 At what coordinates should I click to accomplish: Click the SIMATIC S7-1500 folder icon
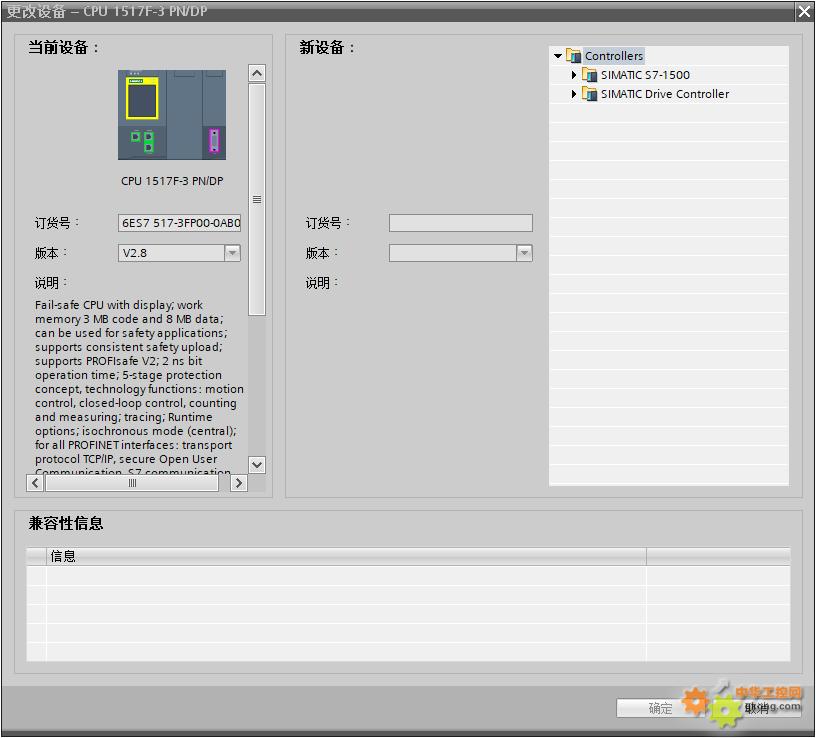click(x=590, y=75)
